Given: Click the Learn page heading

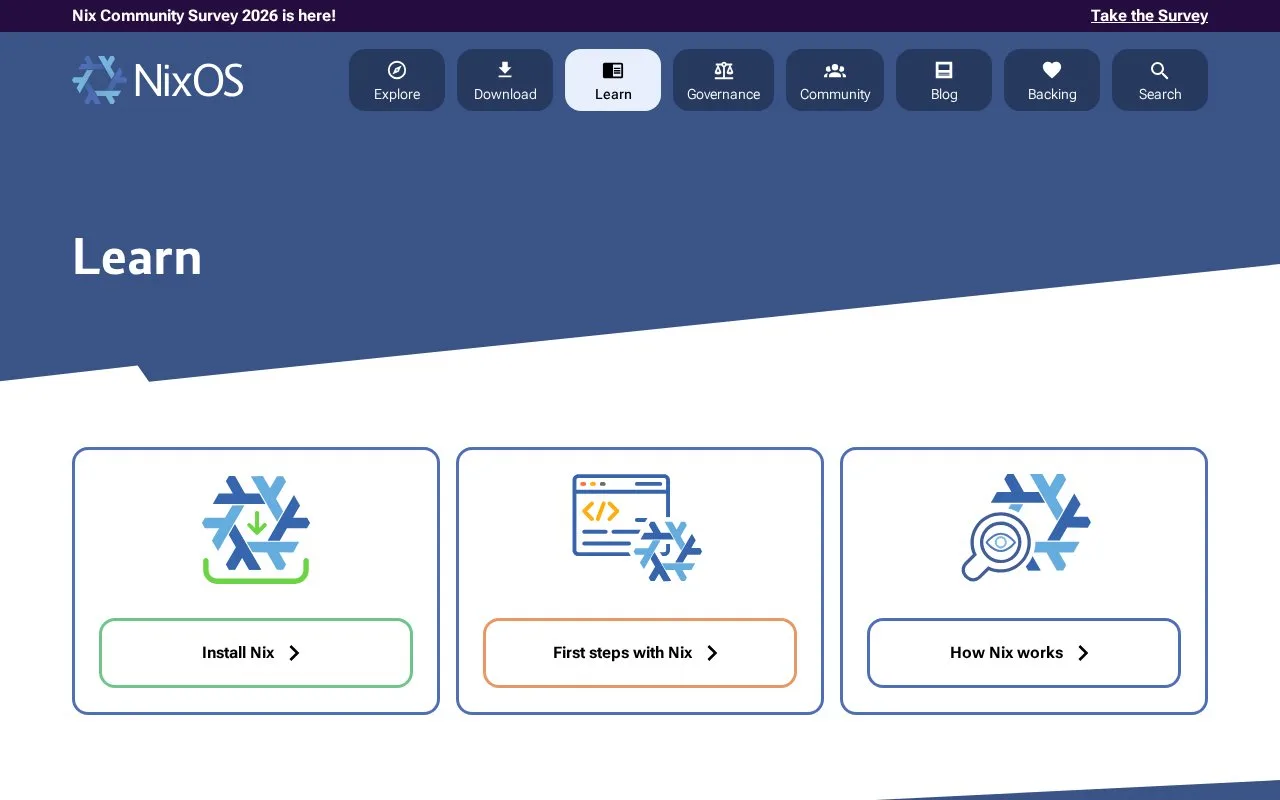Looking at the screenshot, I should click(137, 257).
